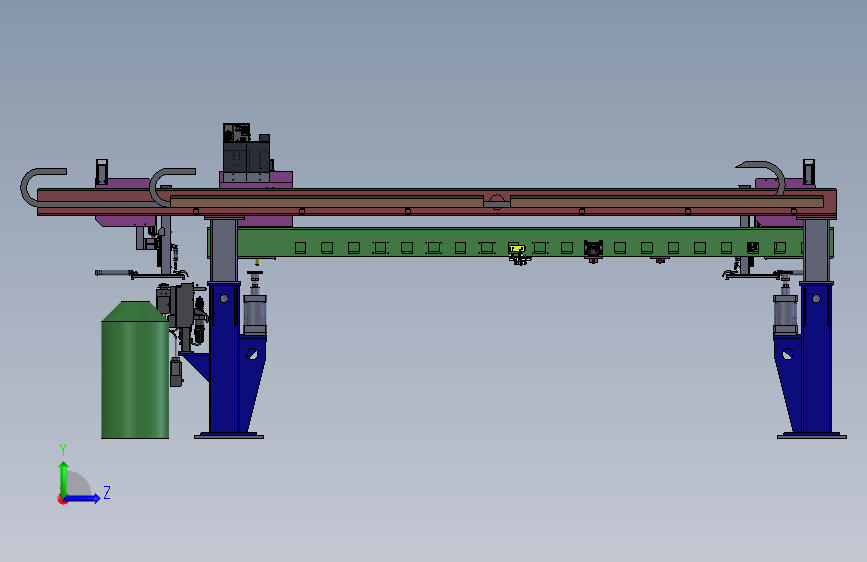Select the right leg's gray base plate
Screen dimensions: 867x562
pos(812,436)
